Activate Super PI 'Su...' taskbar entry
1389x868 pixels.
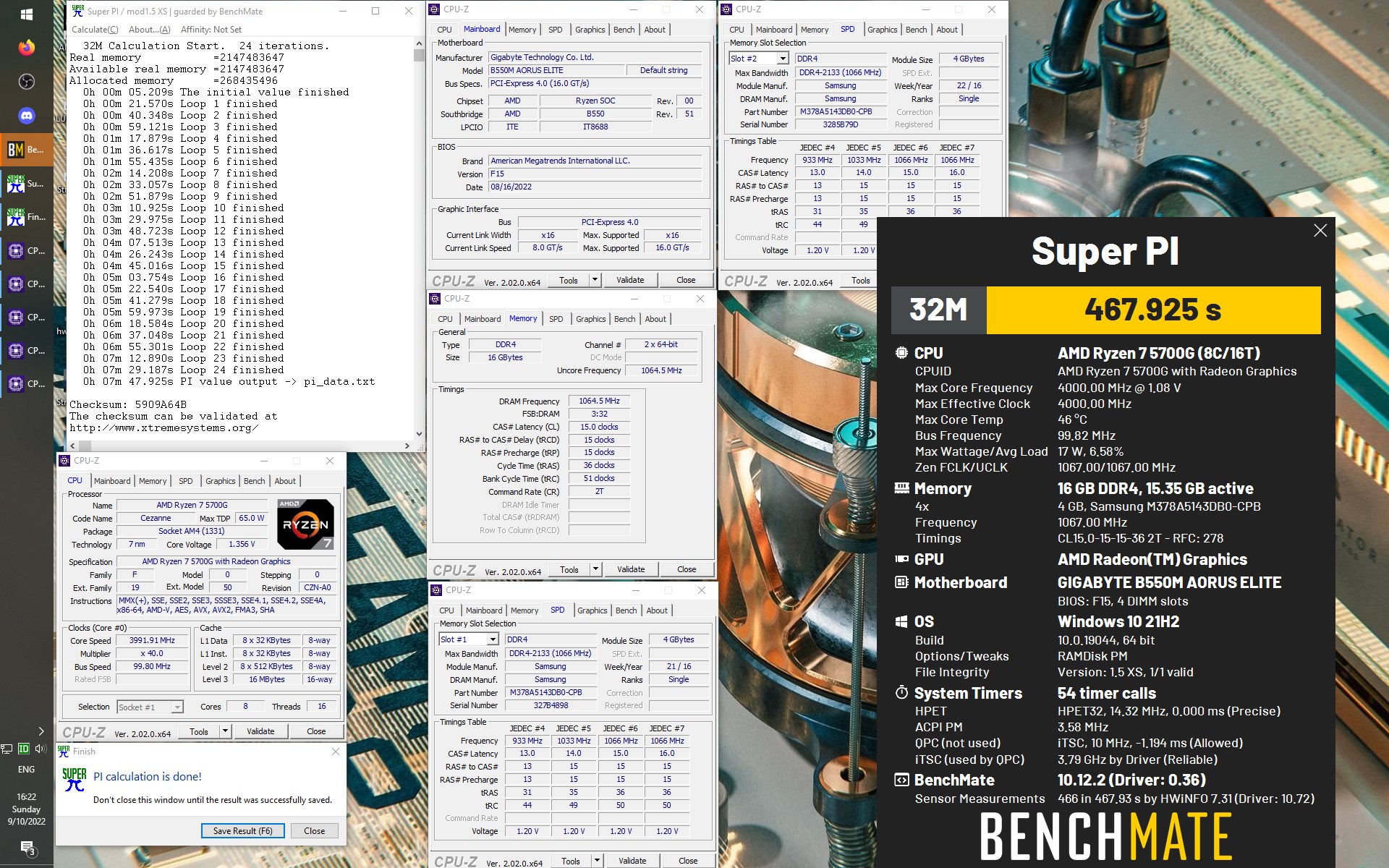pyautogui.click(x=27, y=184)
